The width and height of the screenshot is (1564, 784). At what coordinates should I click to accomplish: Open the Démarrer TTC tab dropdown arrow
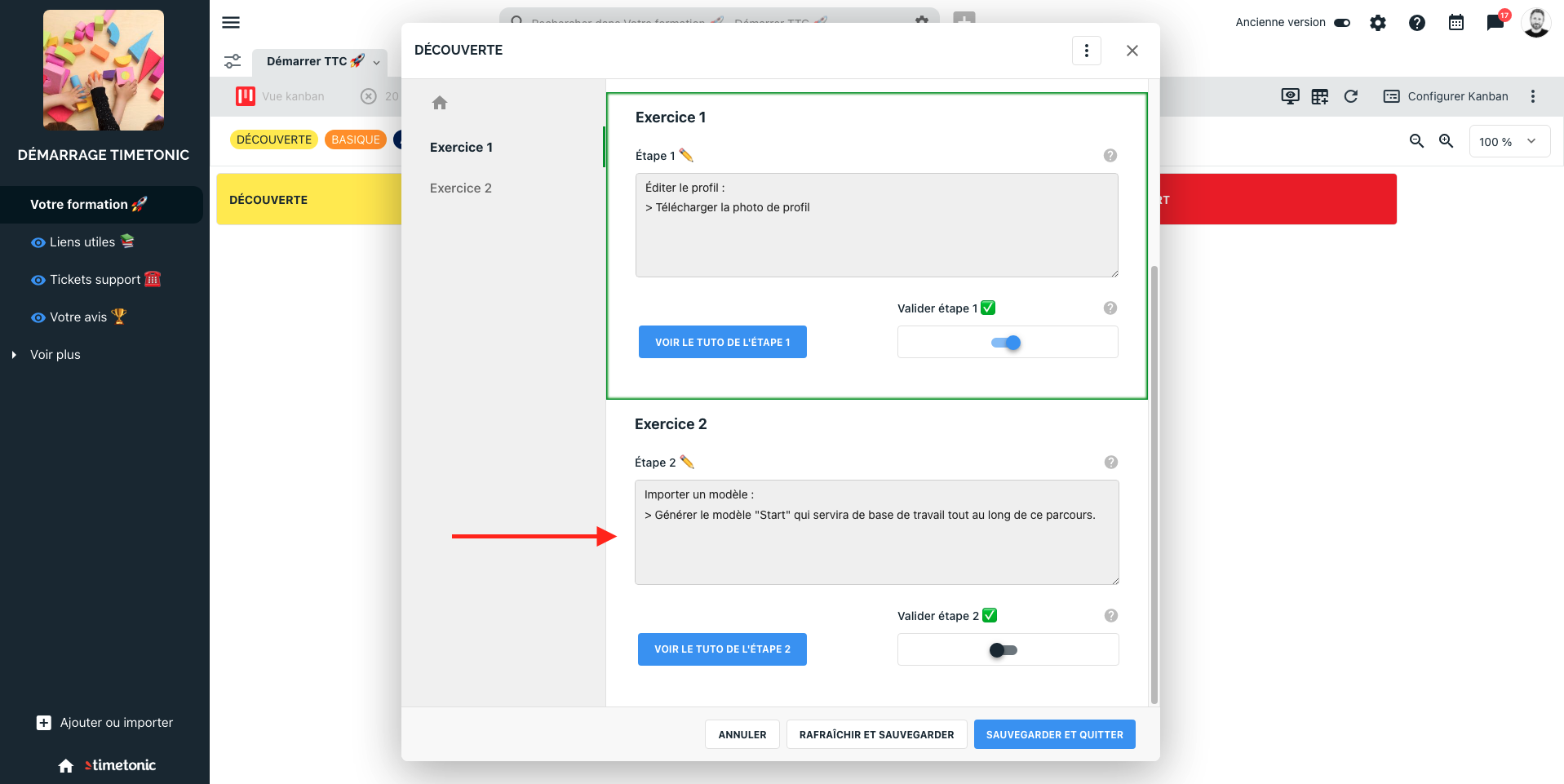[x=377, y=62]
